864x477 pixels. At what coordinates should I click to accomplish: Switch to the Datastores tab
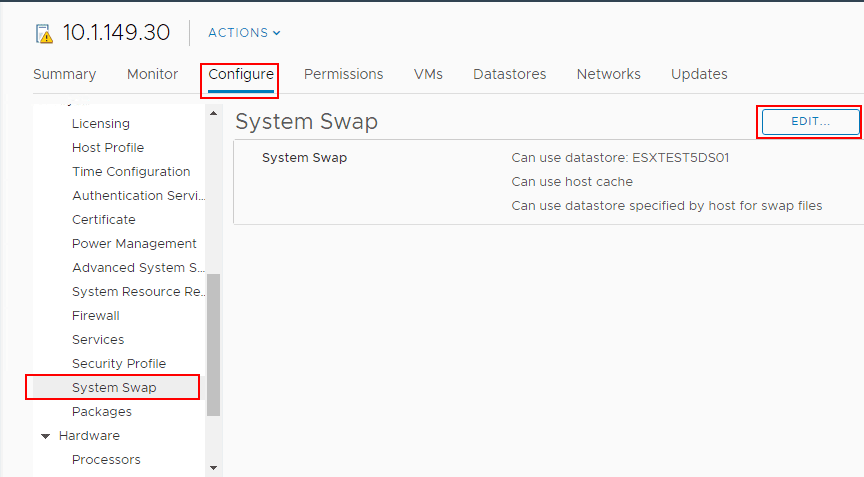(509, 74)
